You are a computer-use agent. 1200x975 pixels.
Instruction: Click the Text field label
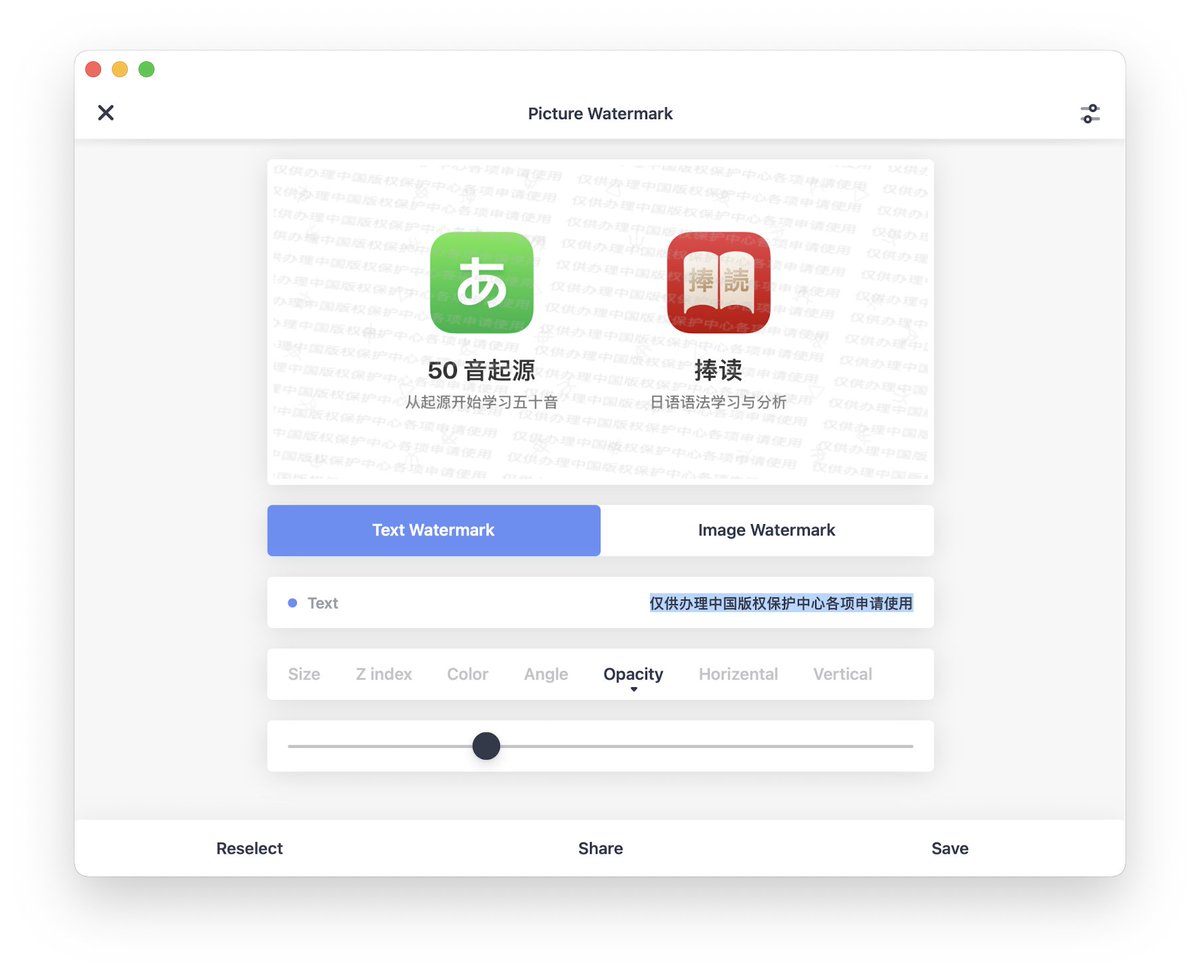pyautogui.click(x=323, y=603)
